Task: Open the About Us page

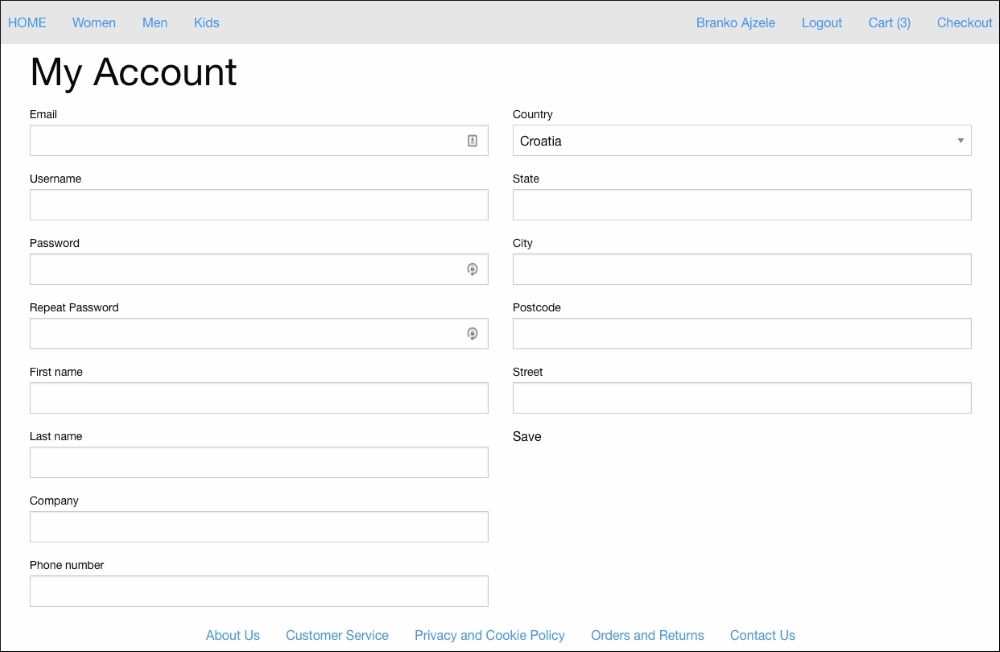Action: point(232,635)
